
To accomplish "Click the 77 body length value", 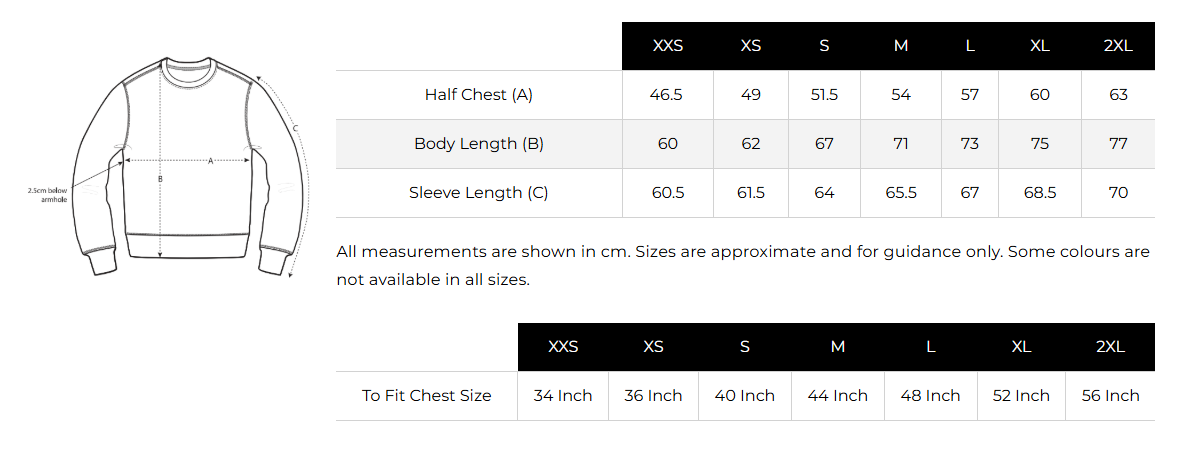I will click(x=1118, y=144).
